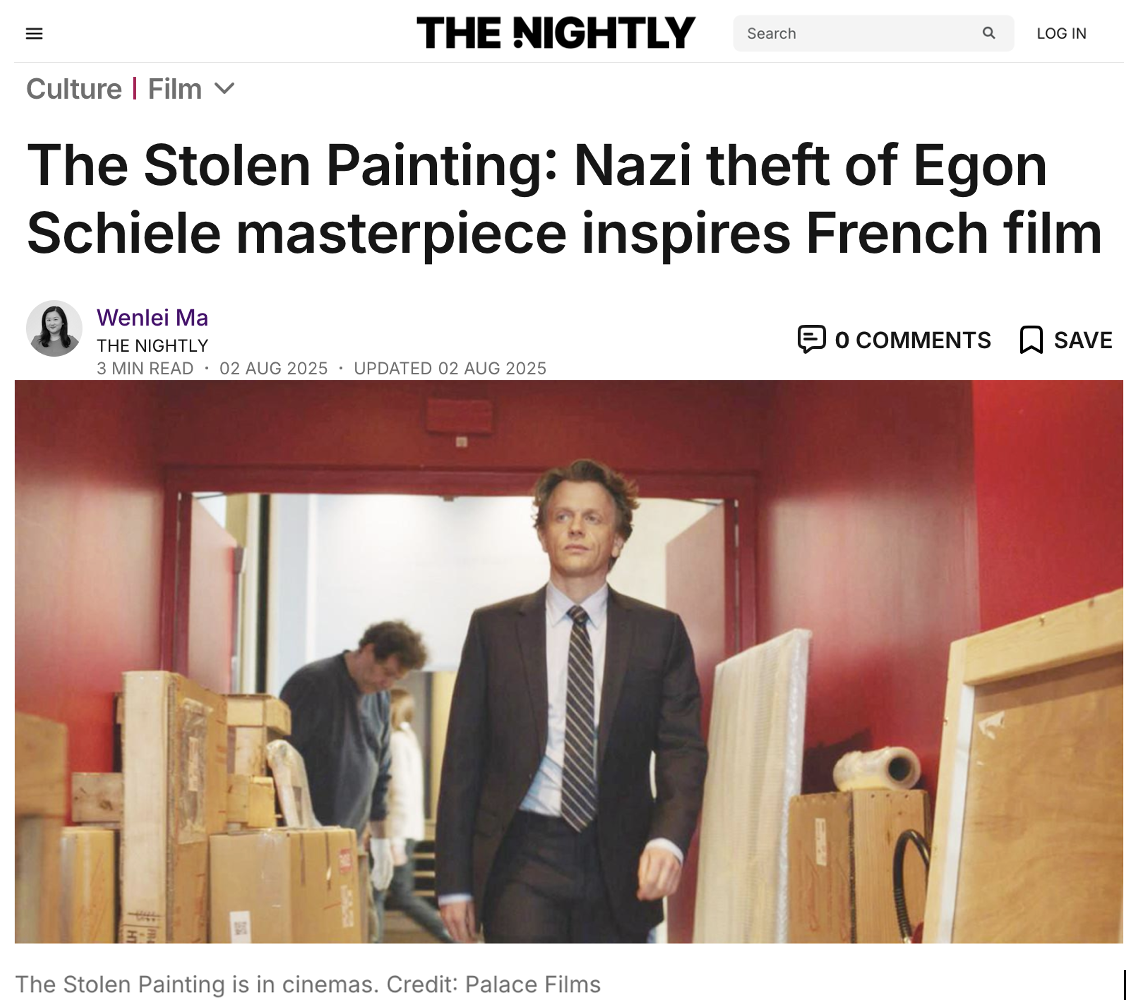Click The Nightly logo
The width and height of the screenshot is (1130, 1004).
pyautogui.click(x=556, y=33)
